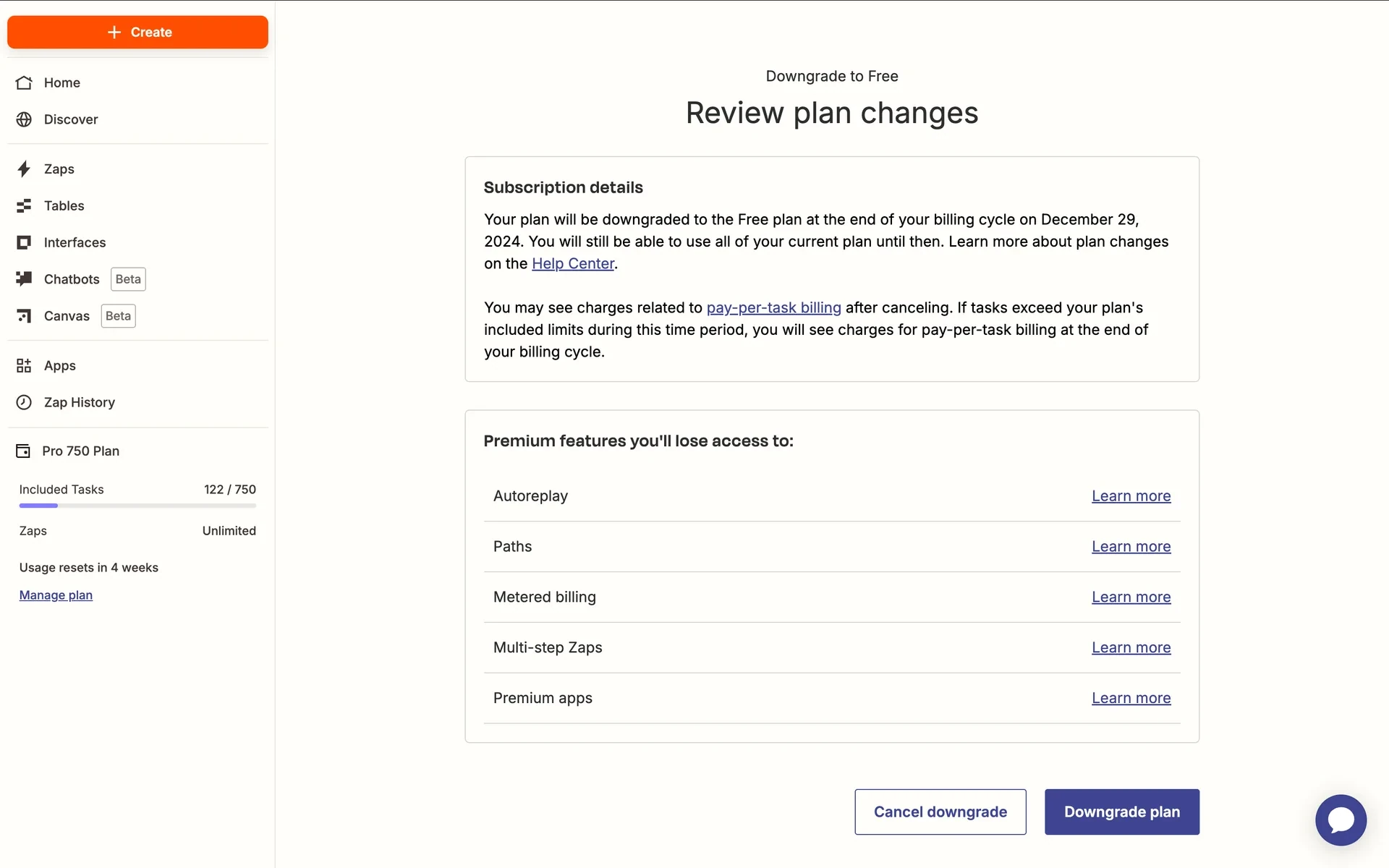Click the Zaps Unlimited value
Screen dimensions: 1389x868
pyautogui.click(x=229, y=531)
